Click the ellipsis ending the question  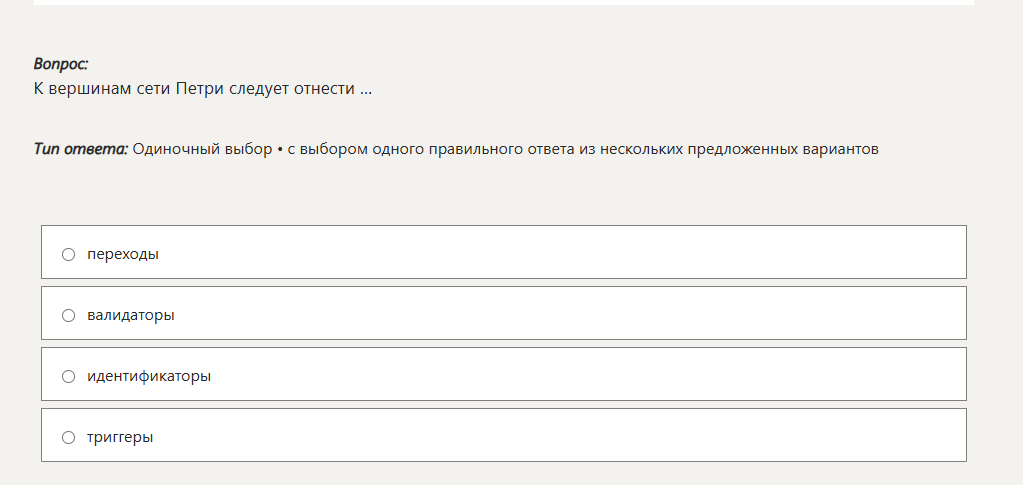(366, 90)
